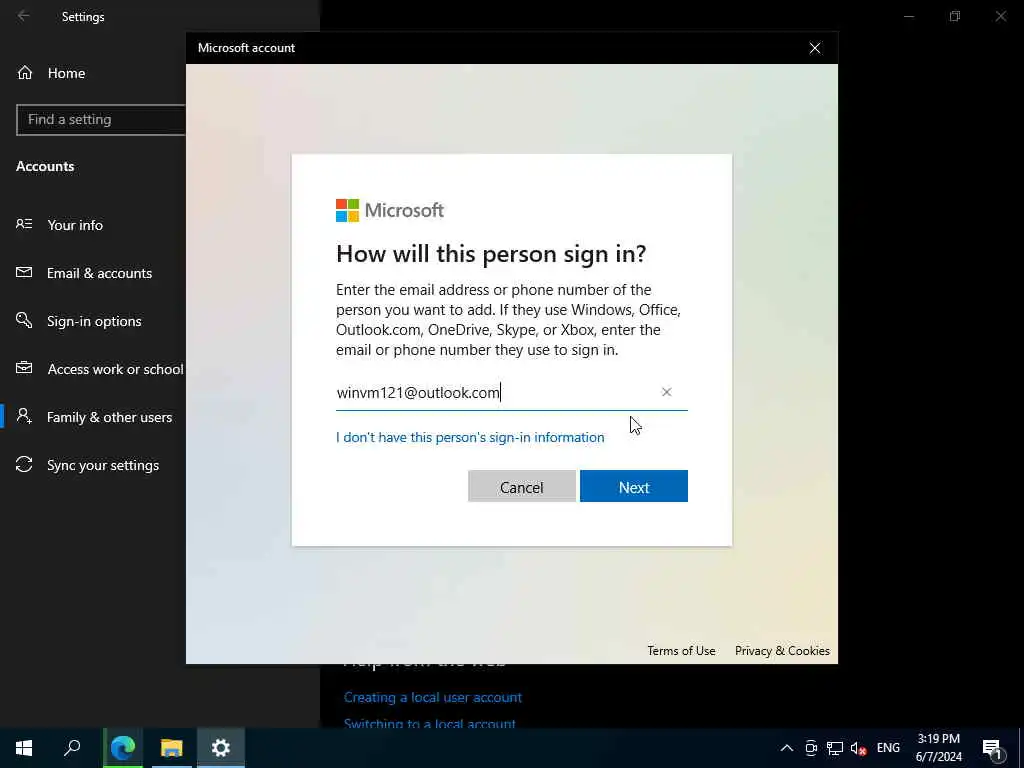This screenshot has height=768, width=1024.
Task: Open the notification center icon
Action: [992, 748]
